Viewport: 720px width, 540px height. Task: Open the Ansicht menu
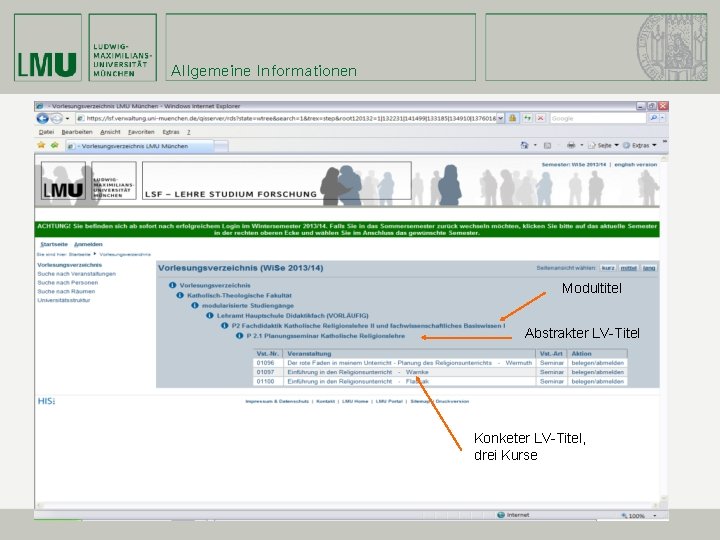(x=110, y=132)
